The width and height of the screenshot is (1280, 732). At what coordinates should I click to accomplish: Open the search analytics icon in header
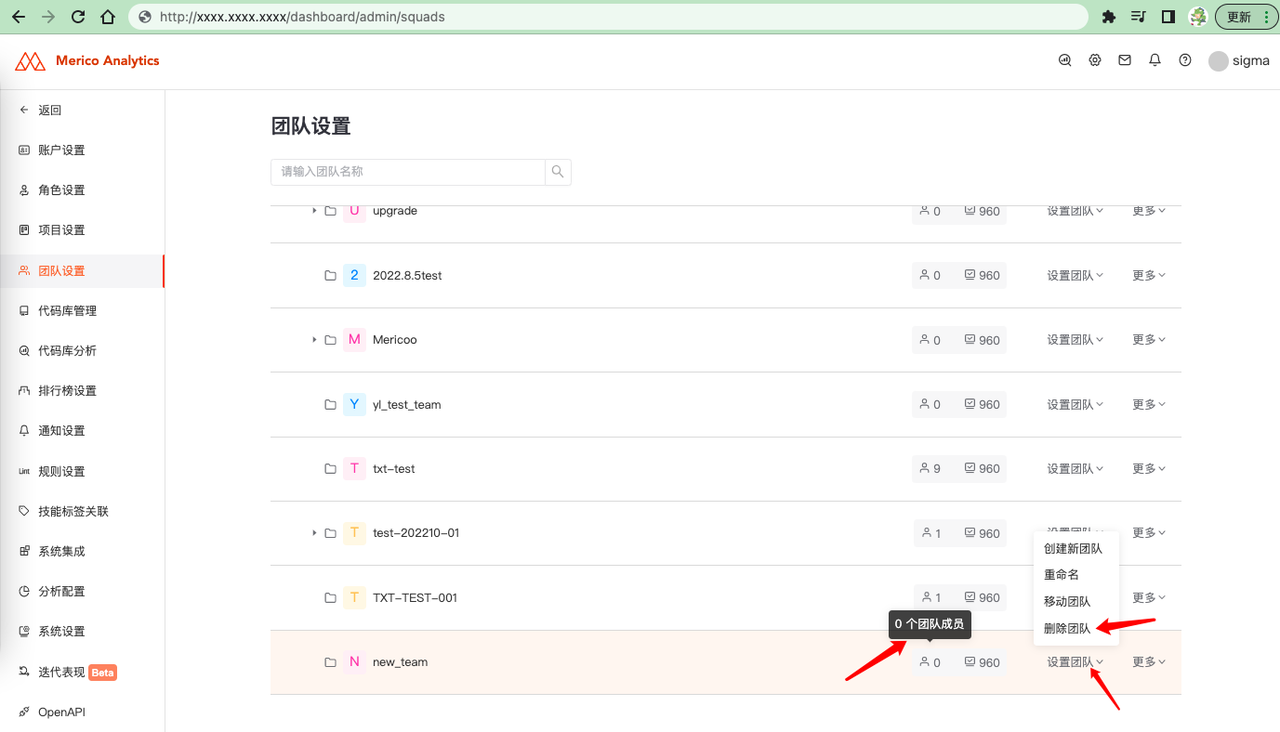(x=1065, y=60)
